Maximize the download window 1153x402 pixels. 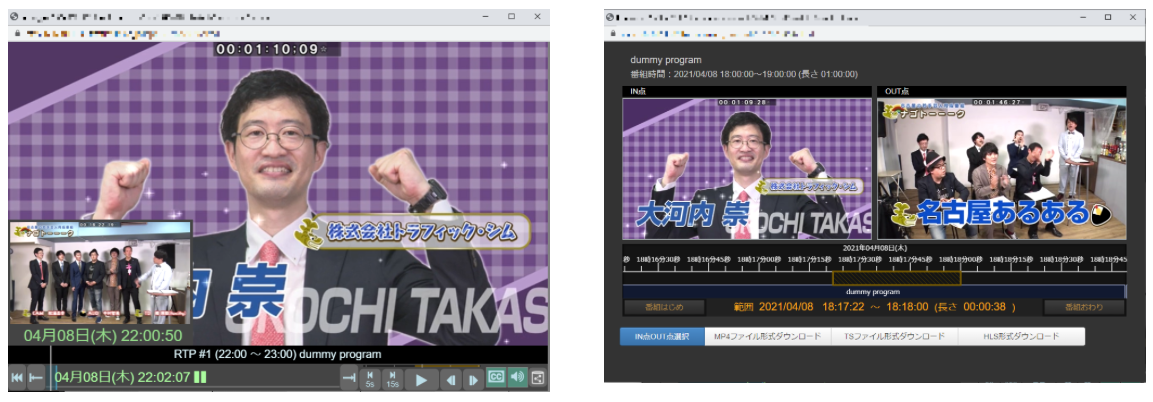click(1107, 16)
